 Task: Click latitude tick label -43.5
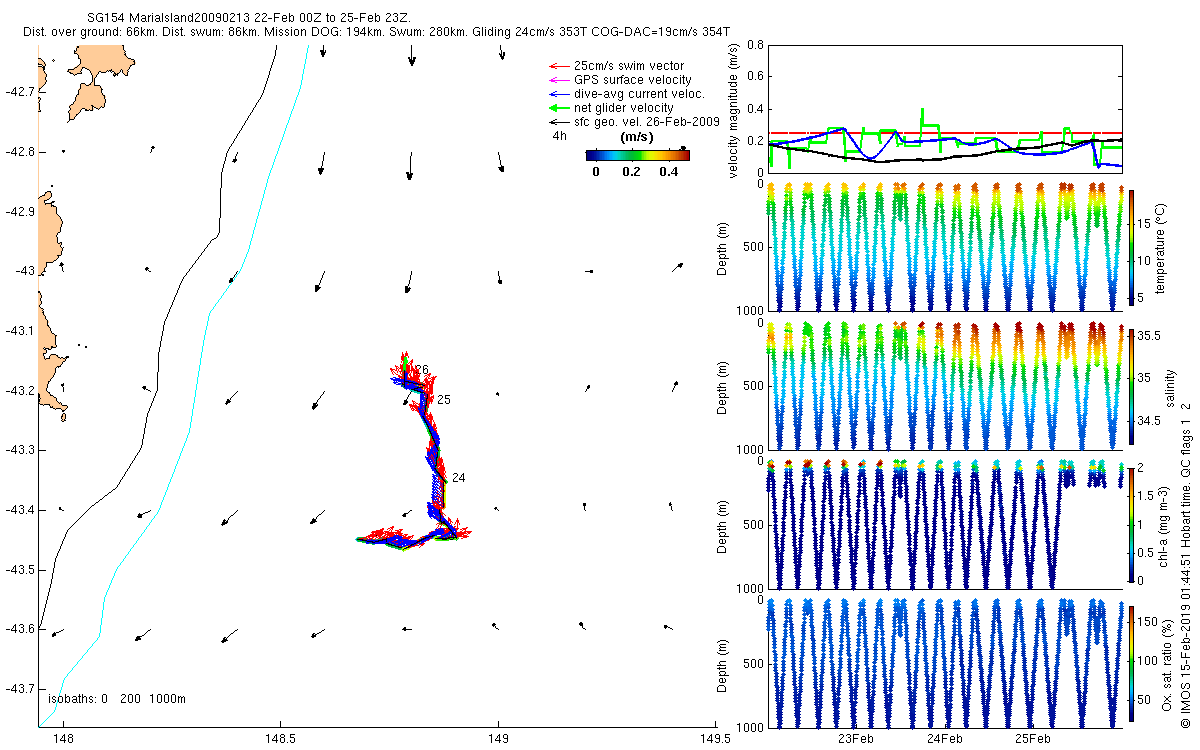pos(19,569)
